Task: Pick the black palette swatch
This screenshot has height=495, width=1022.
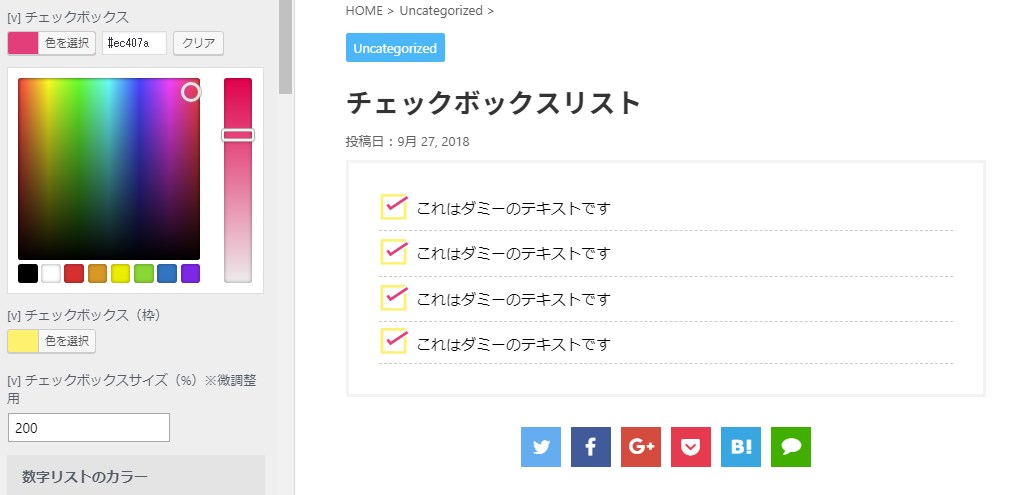Action: pyautogui.click(x=28, y=274)
